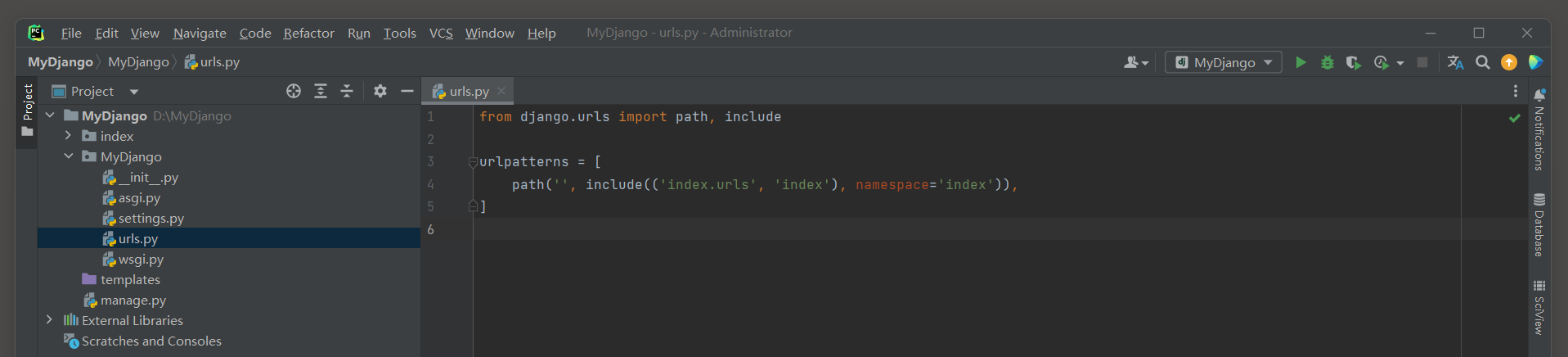Expand the index folder
Screen dimensions: 1568x357
(x=69, y=136)
